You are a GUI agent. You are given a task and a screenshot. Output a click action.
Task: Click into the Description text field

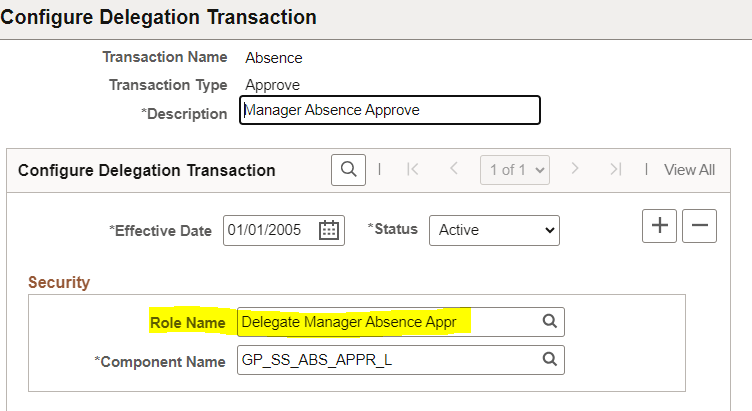click(x=390, y=110)
